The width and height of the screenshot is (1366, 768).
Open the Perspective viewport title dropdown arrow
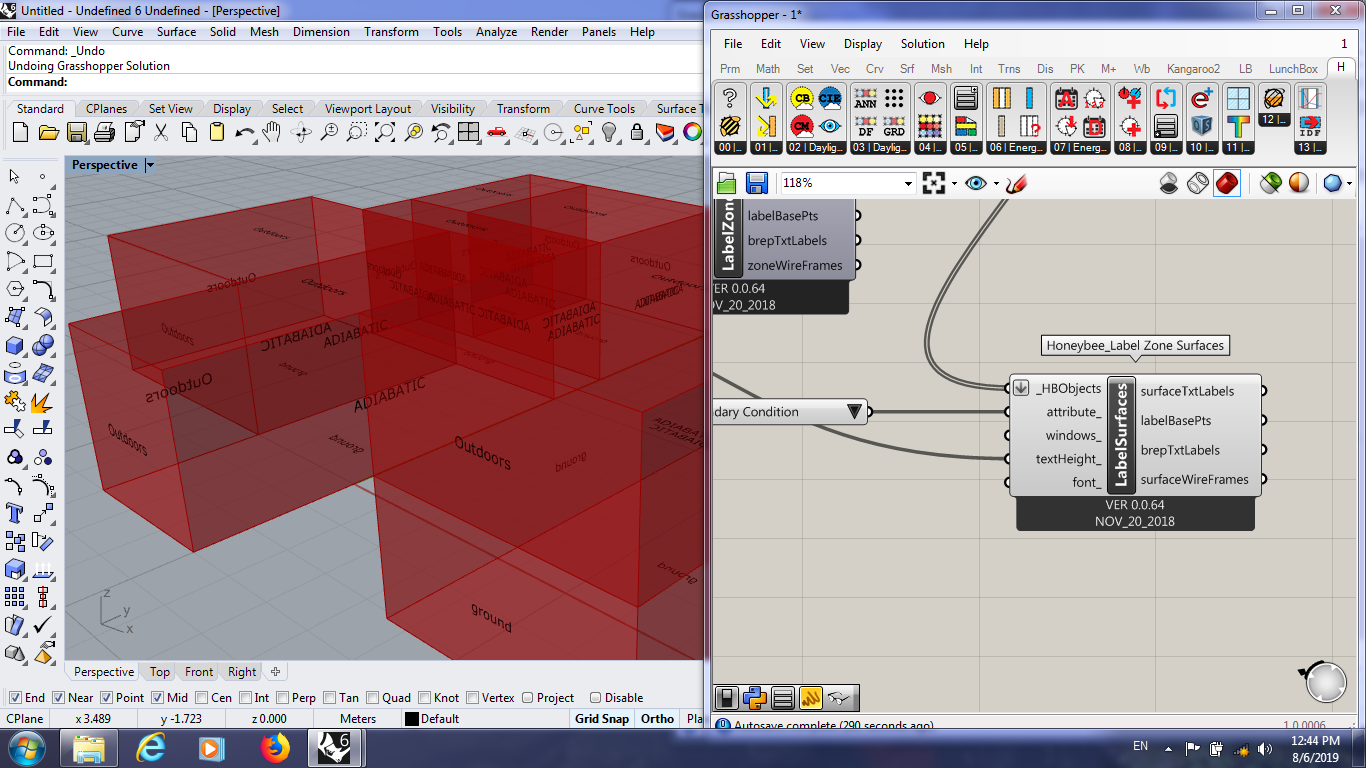click(149, 165)
